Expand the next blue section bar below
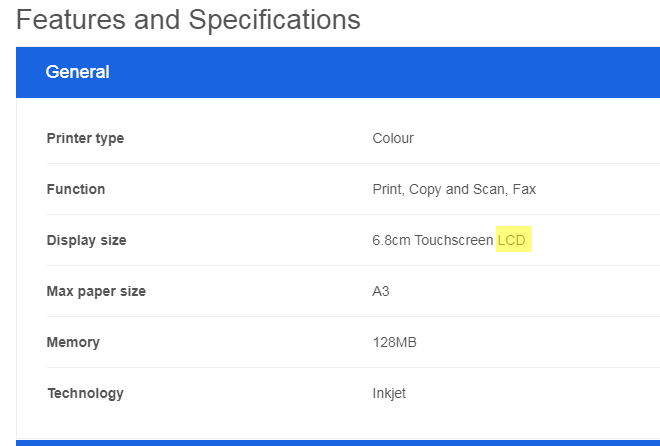The image size is (660, 446). [x=338, y=442]
